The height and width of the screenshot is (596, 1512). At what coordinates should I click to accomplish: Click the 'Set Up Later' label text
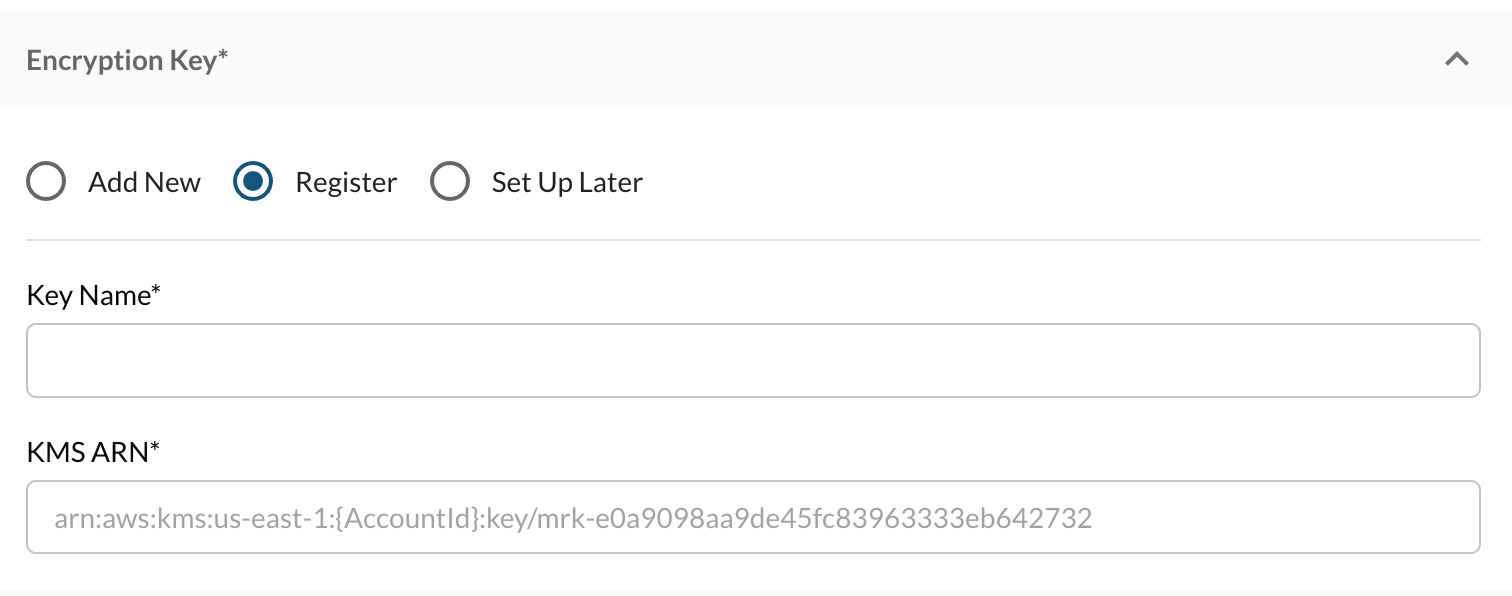(x=567, y=182)
